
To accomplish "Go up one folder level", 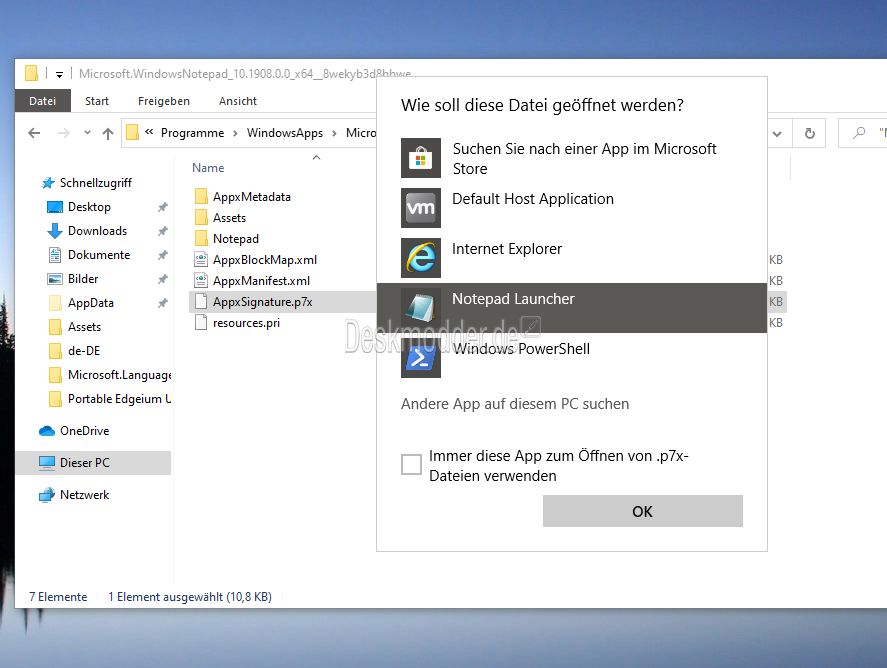I will pos(107,133).
